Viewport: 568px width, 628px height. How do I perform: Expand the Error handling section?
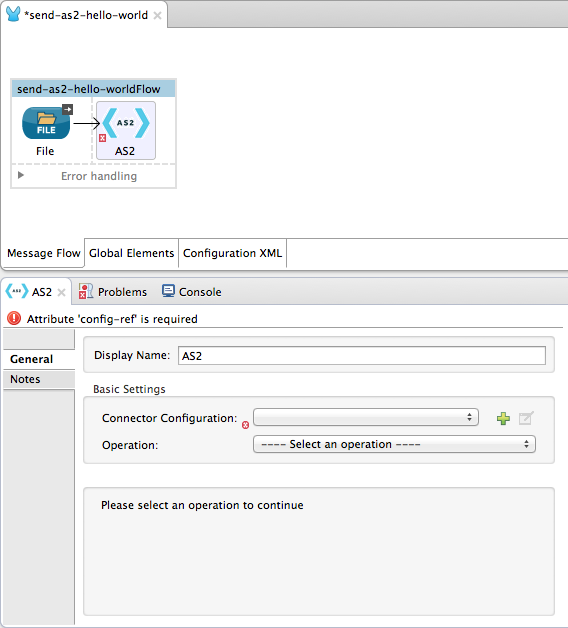pyautogui.click(x=21, y=175)
